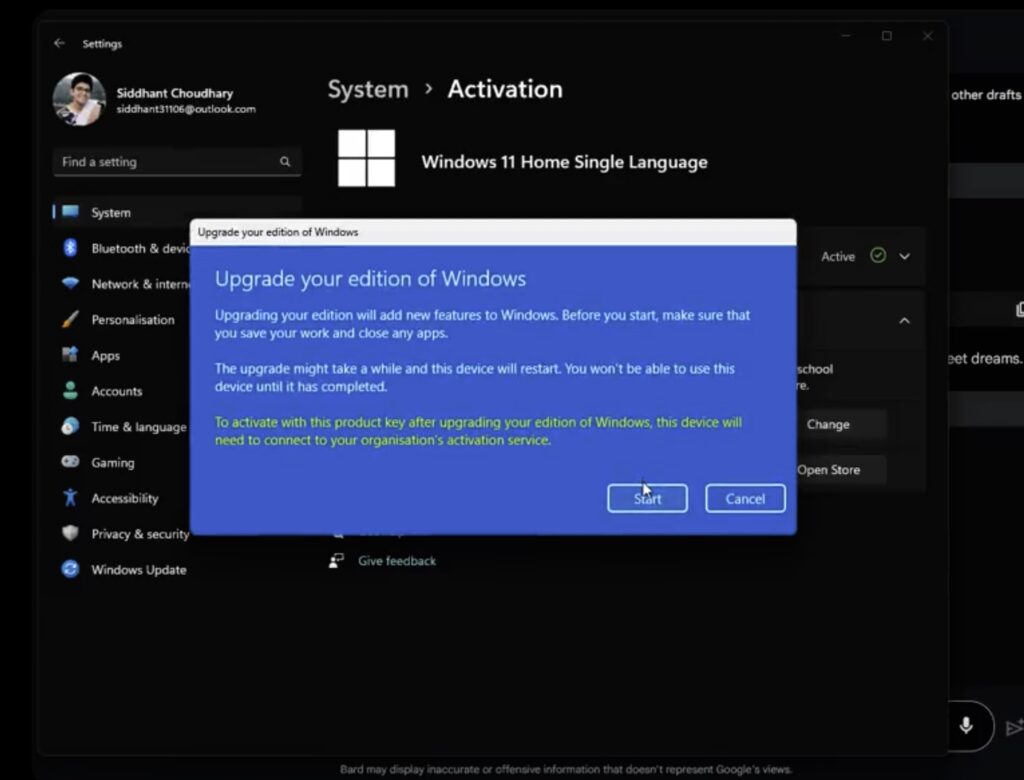The height and width of the screenshot is (780, 1024).
Task: Open Accounts settings page
Action: [117, 391]
